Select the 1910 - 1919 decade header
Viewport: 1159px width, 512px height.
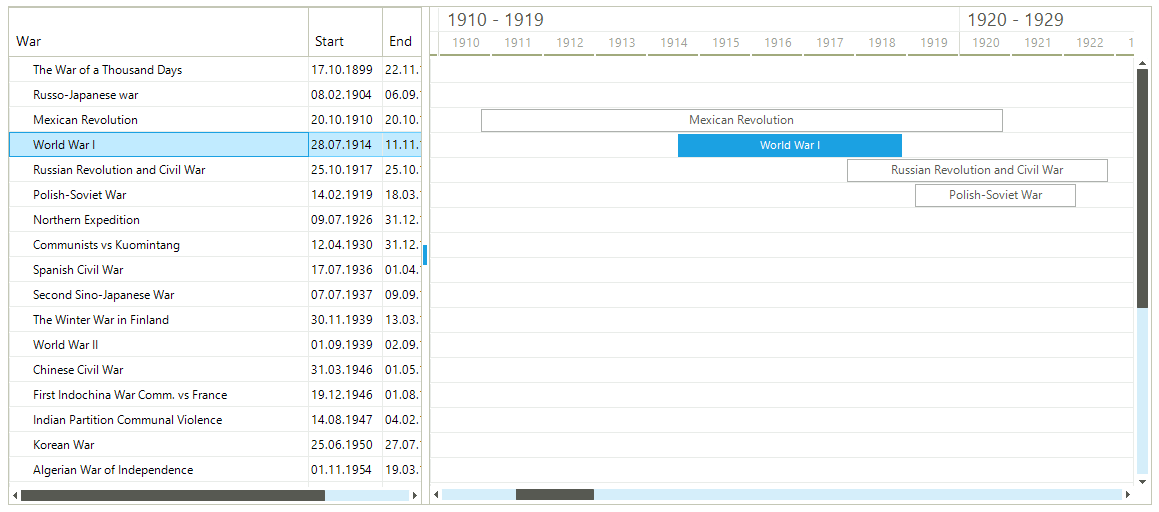(x=495, y=20)
